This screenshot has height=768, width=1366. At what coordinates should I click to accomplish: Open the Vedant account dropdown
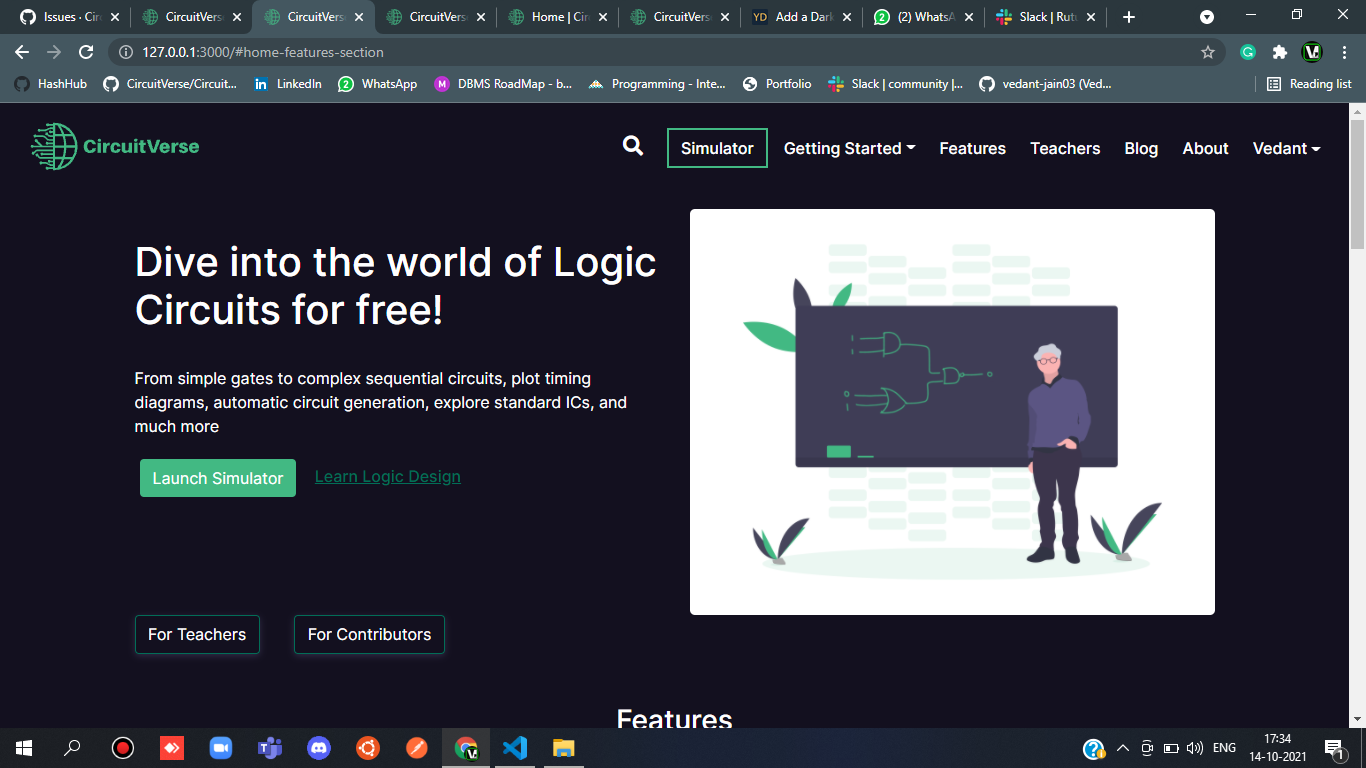point(1286,148)
